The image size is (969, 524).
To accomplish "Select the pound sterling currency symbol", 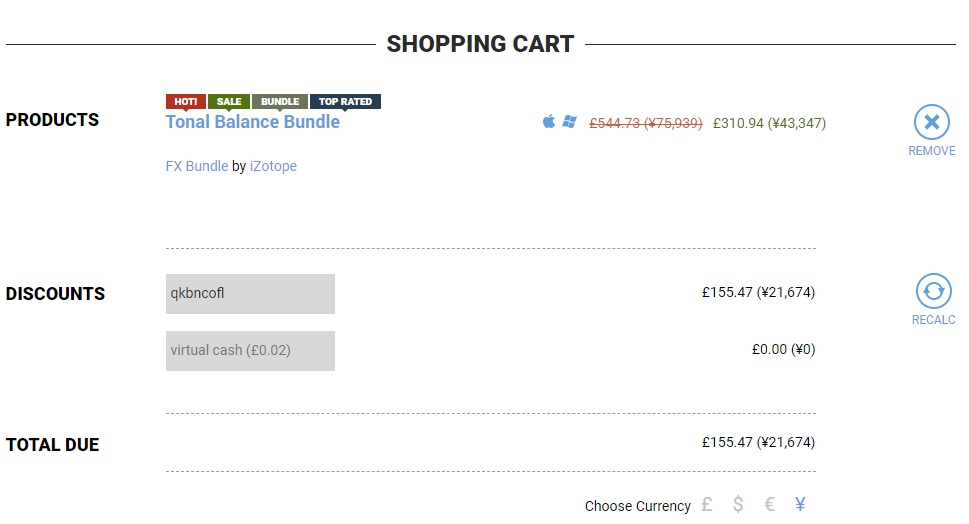I will point(707,505).
